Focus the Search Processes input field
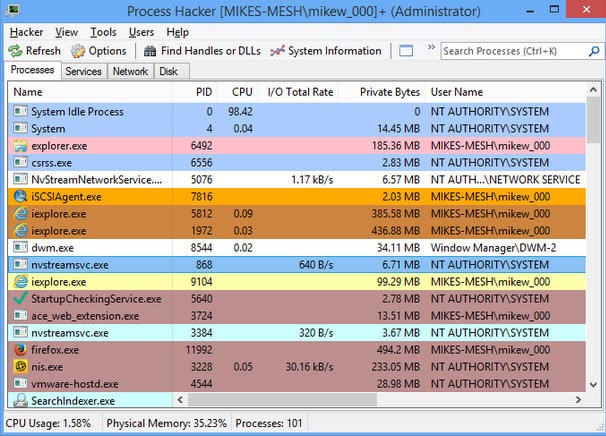Screen dimensions: 606x436 click(514, 51)
